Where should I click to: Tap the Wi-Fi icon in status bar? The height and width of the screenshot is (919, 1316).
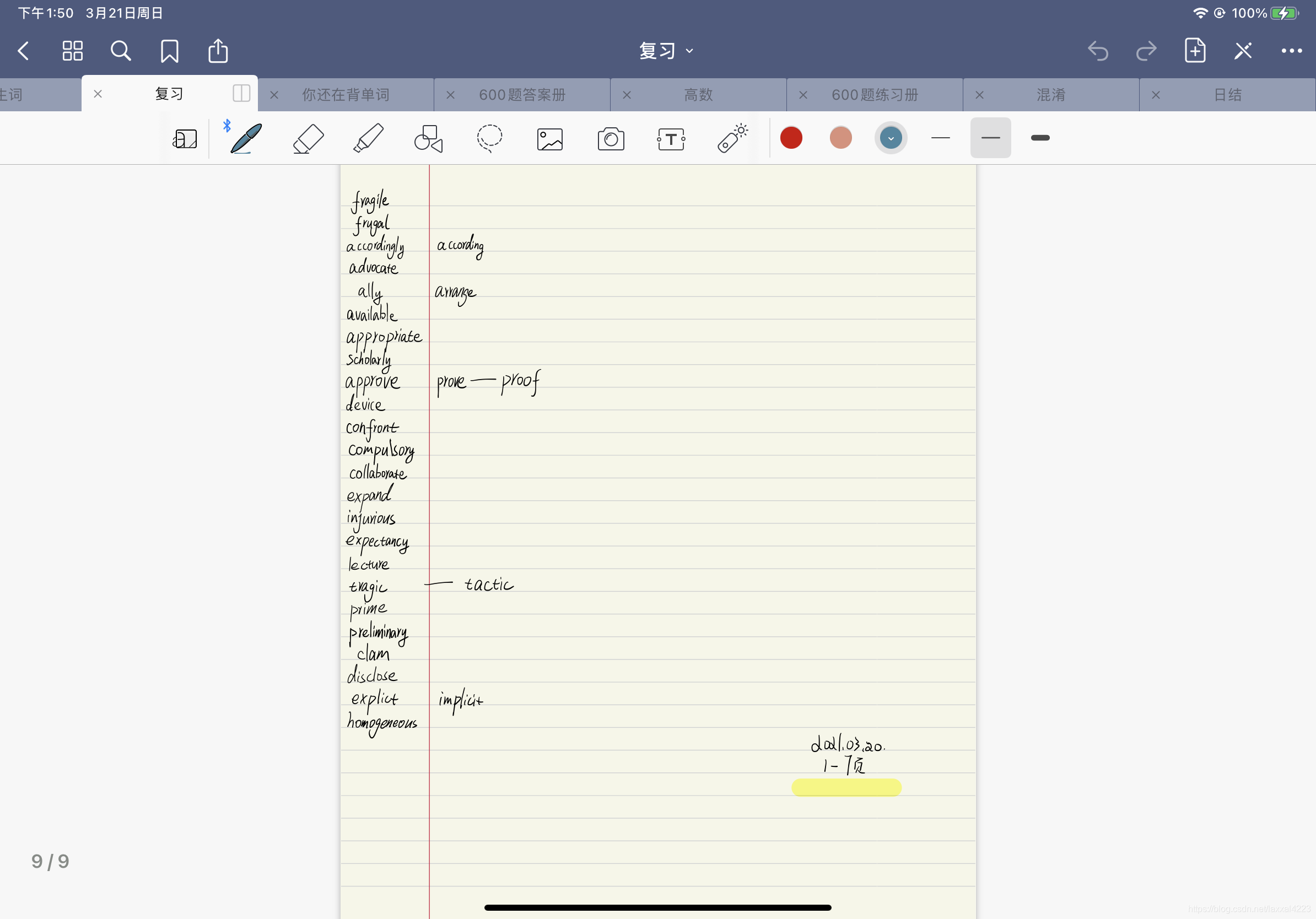point(1200,13)
